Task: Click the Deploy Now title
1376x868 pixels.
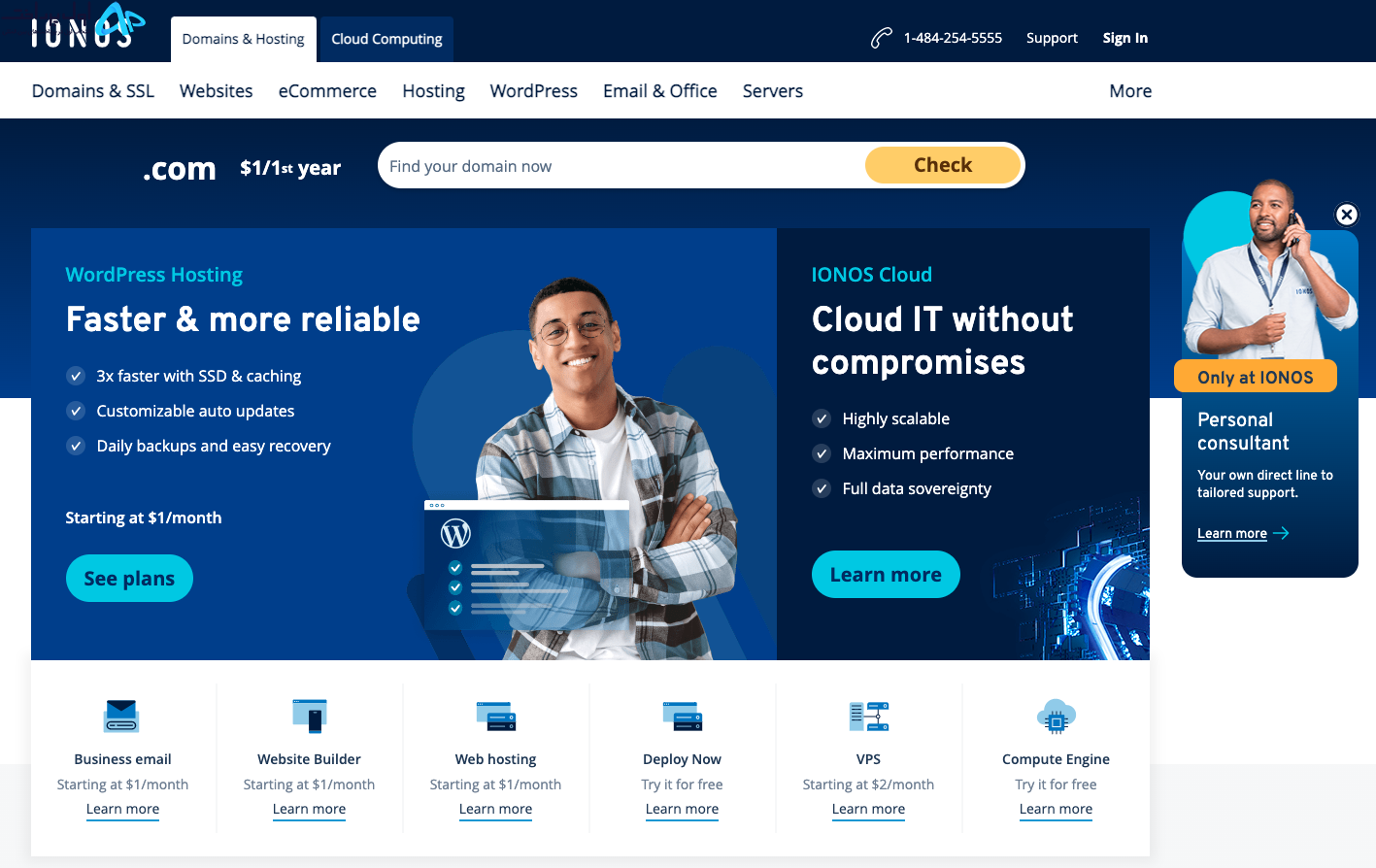Action: coord(682,759)
